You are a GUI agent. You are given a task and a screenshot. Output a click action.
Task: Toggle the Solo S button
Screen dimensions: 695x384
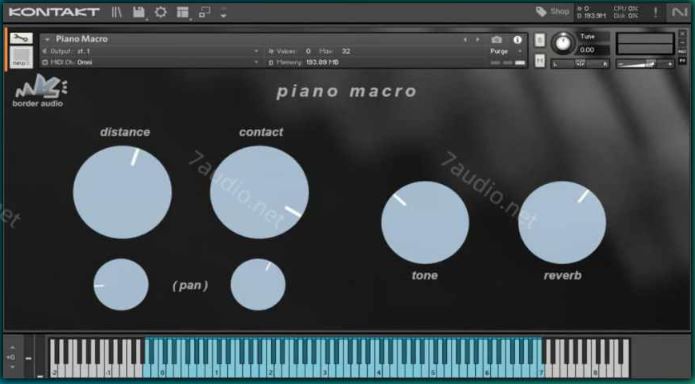click(x=539, y=40)
